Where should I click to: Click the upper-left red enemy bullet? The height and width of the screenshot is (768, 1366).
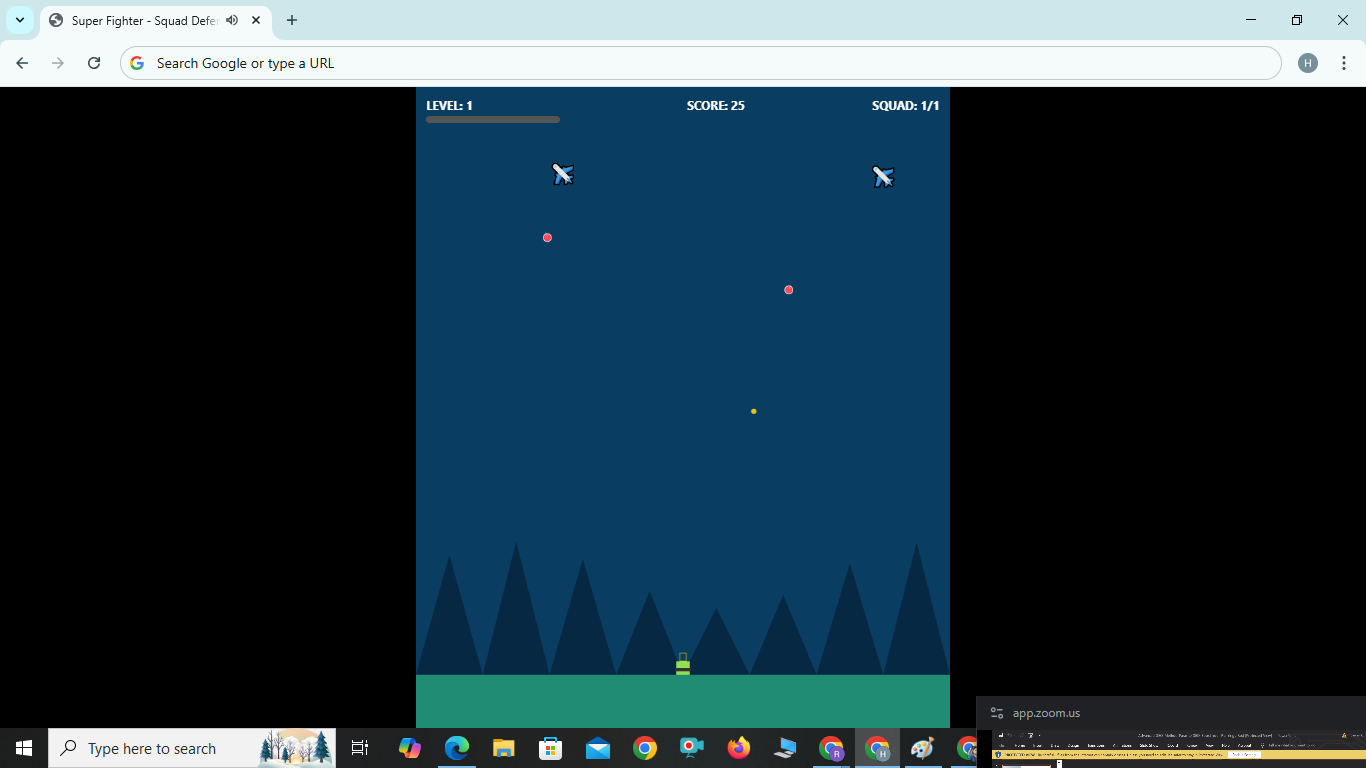coord(547,238)
